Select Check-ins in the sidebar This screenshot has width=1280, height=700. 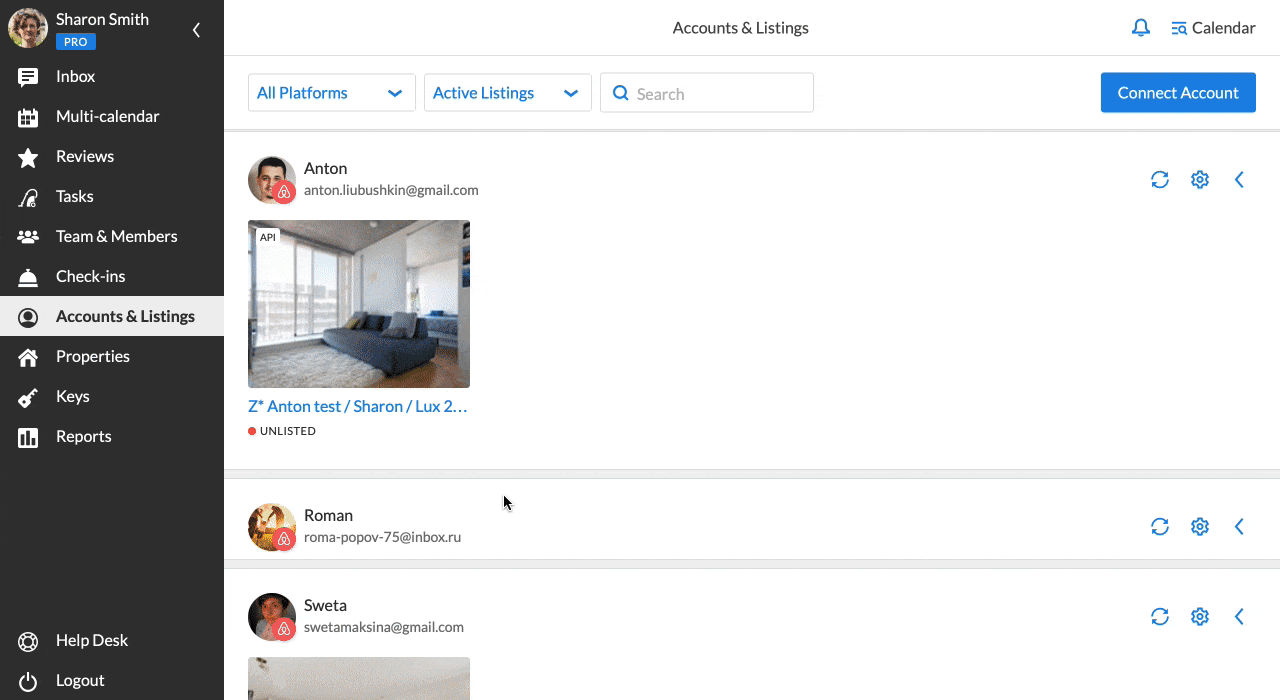point(112,277)
